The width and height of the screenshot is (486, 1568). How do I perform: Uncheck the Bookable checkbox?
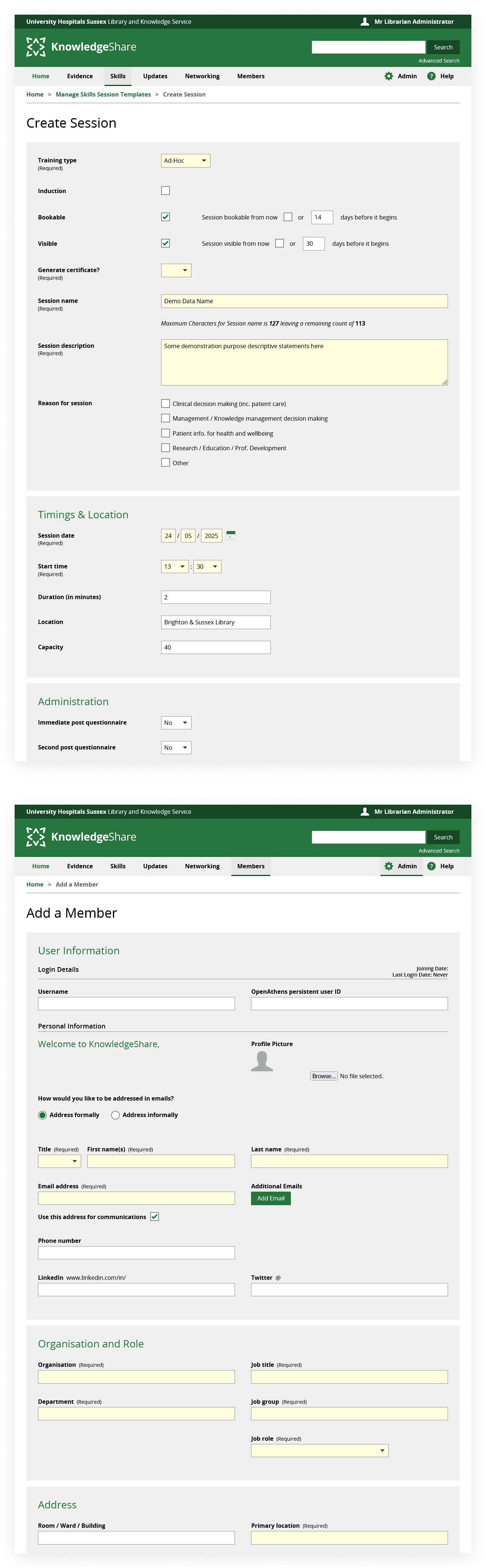click(166, 217)
